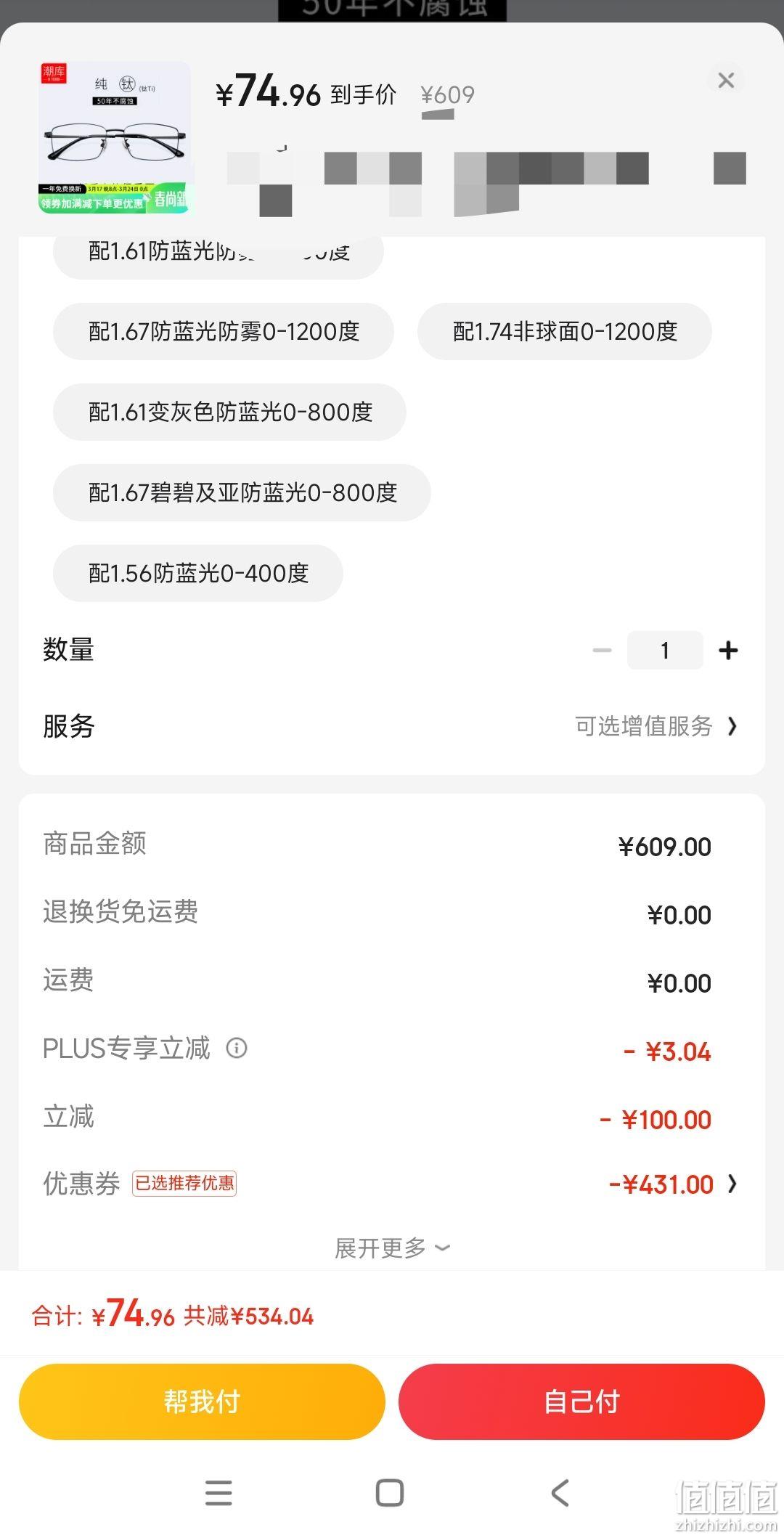Choose 配1.56防蓝光0-400度 lens
This screenshot has width=784, height=1538.
point(197,574)
